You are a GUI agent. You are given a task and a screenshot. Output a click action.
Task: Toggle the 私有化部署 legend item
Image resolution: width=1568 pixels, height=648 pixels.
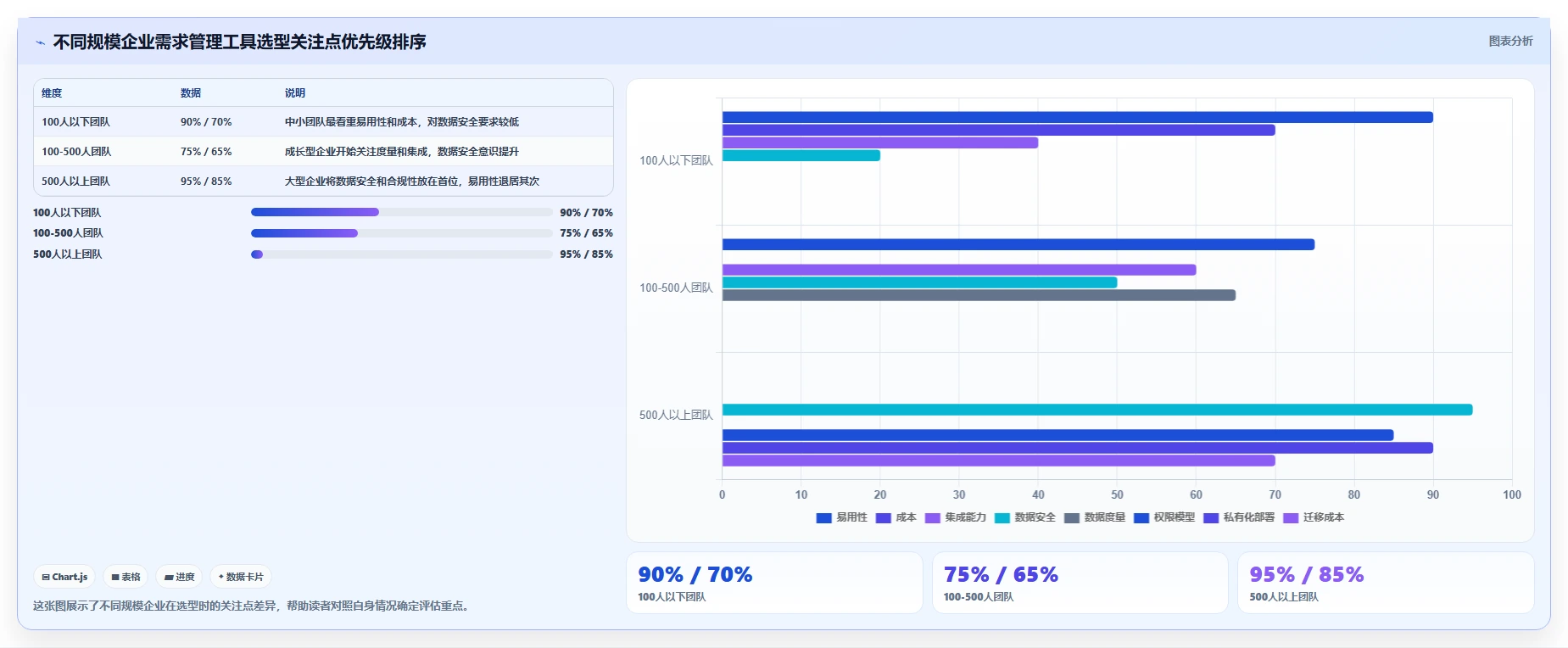(x=1238, y=517)
